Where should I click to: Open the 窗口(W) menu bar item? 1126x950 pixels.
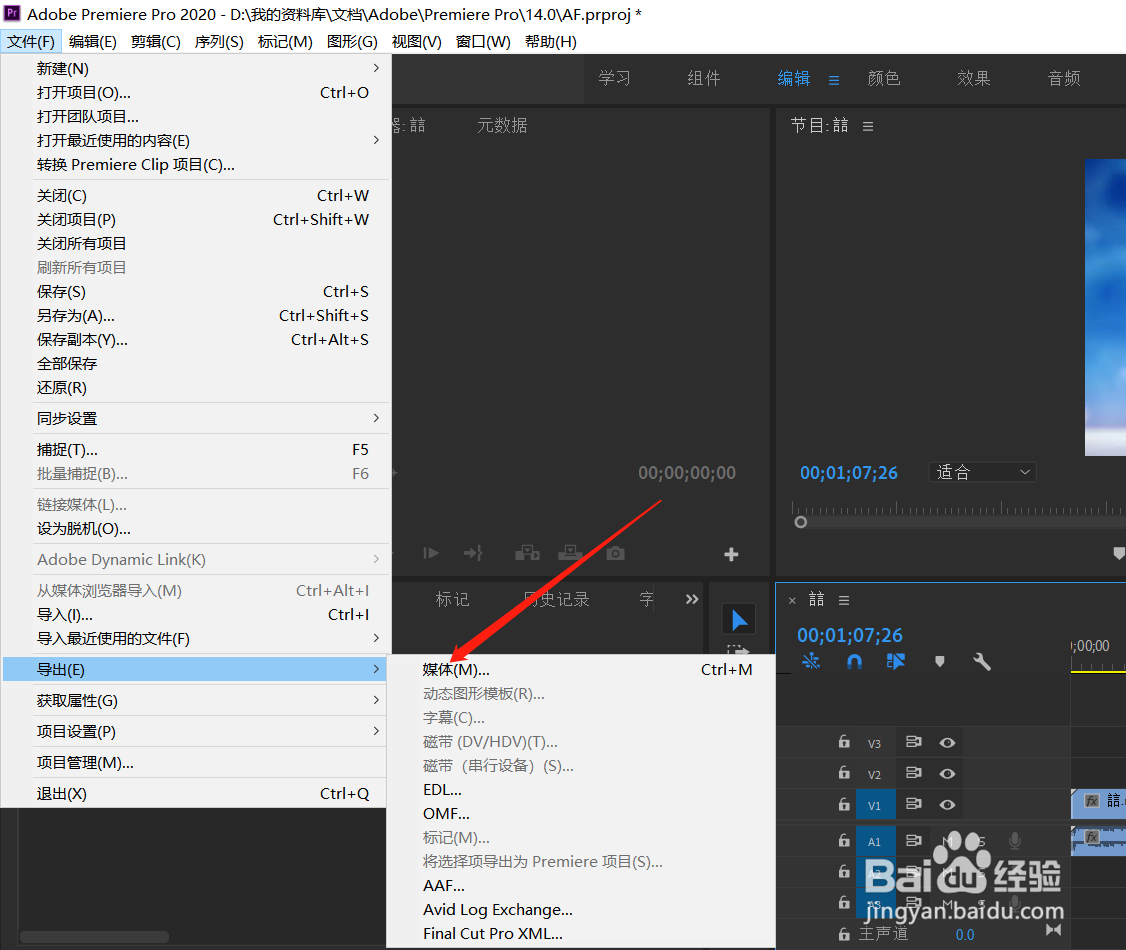coord(483,42)
